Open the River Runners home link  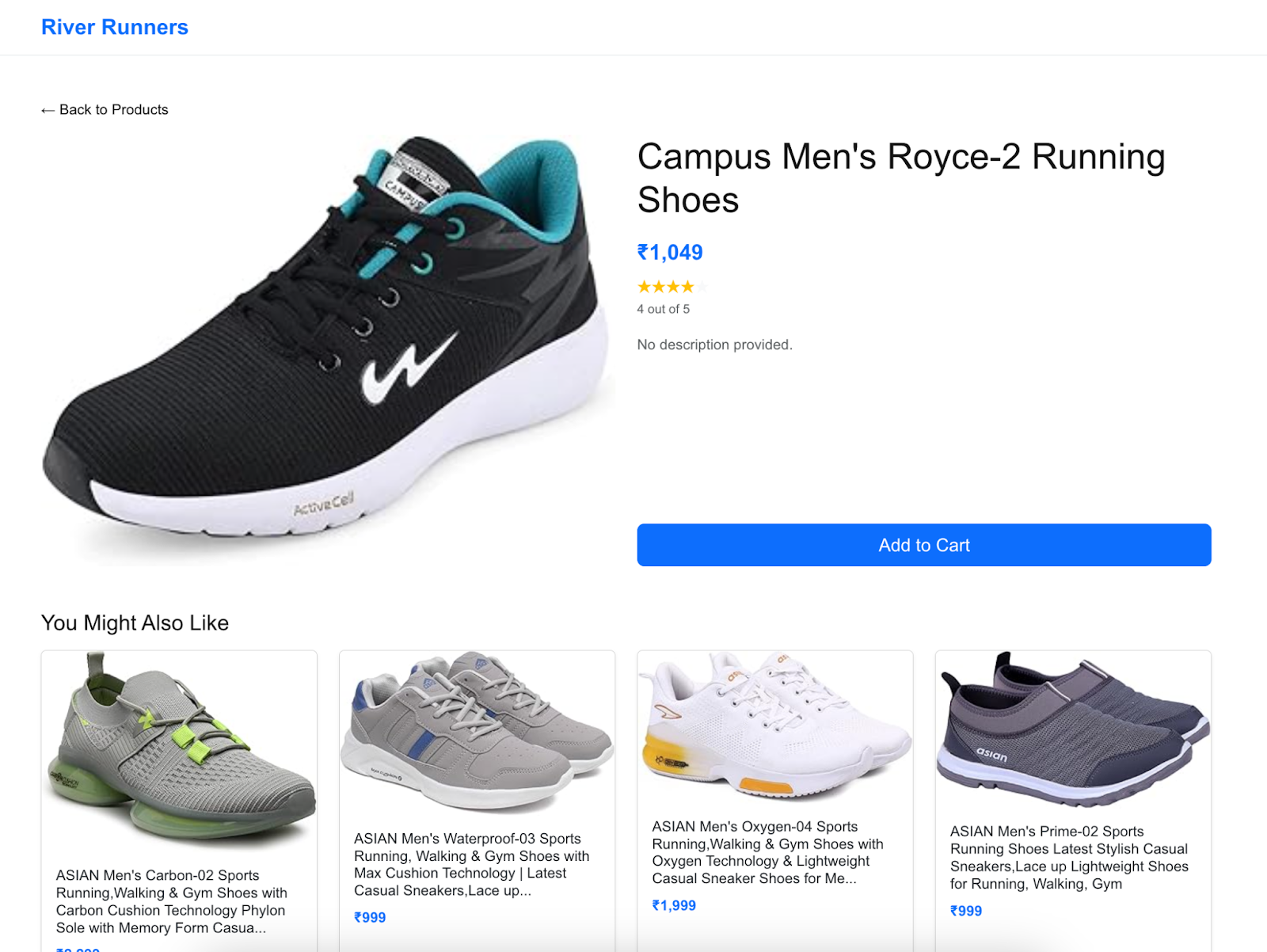[x=115, y=27]
